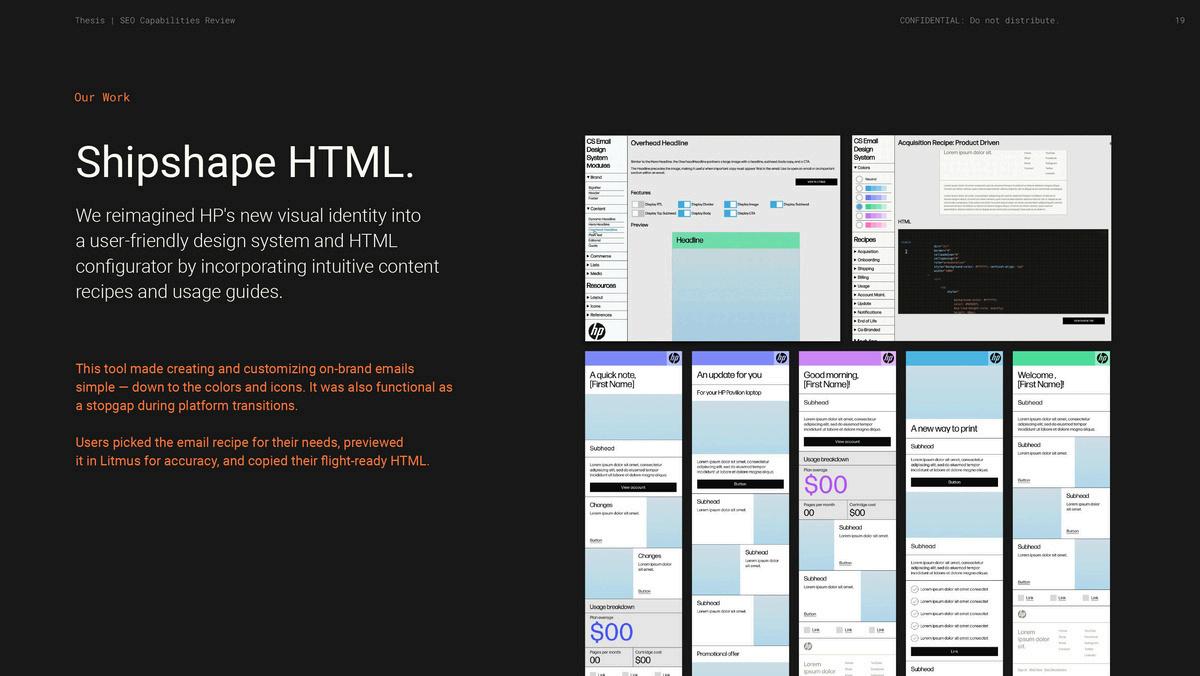Select the Neutral color radio button

point(860,179)
